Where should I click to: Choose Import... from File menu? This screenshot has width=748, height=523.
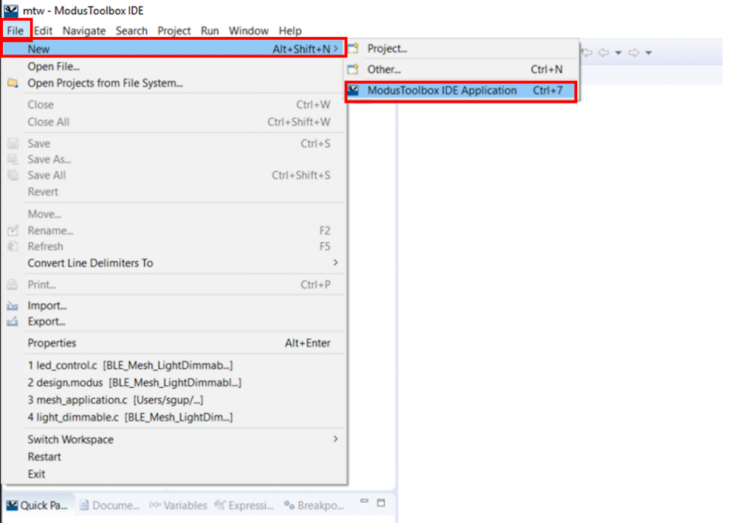pyautogui.click(x=174, y=305)
